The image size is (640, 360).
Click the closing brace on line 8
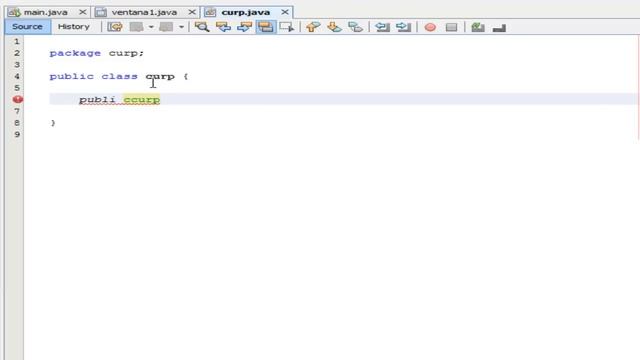pyautogui.click(x=53, y=123)
